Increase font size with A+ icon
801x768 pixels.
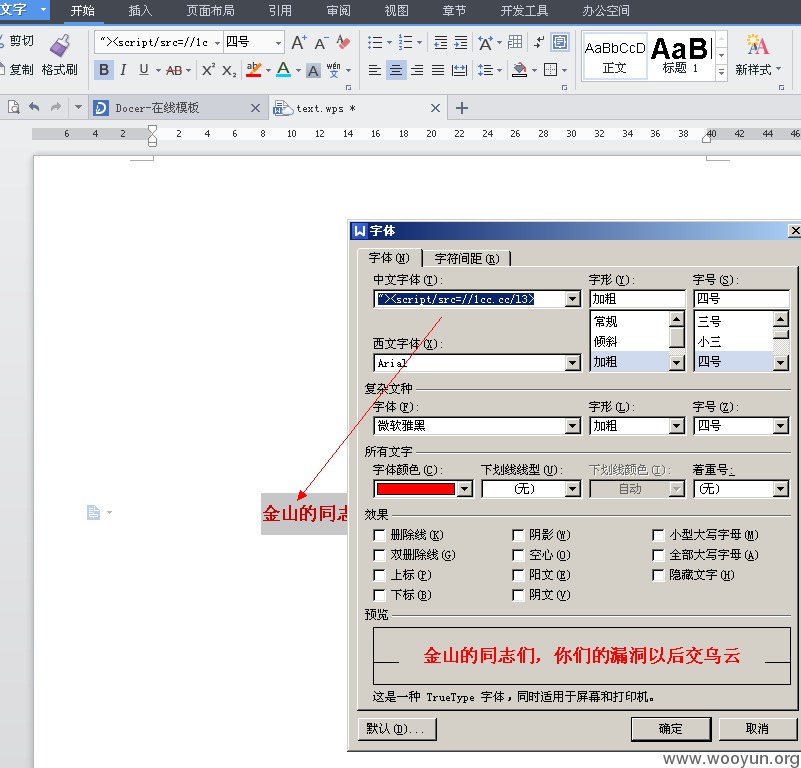(299, 42)
